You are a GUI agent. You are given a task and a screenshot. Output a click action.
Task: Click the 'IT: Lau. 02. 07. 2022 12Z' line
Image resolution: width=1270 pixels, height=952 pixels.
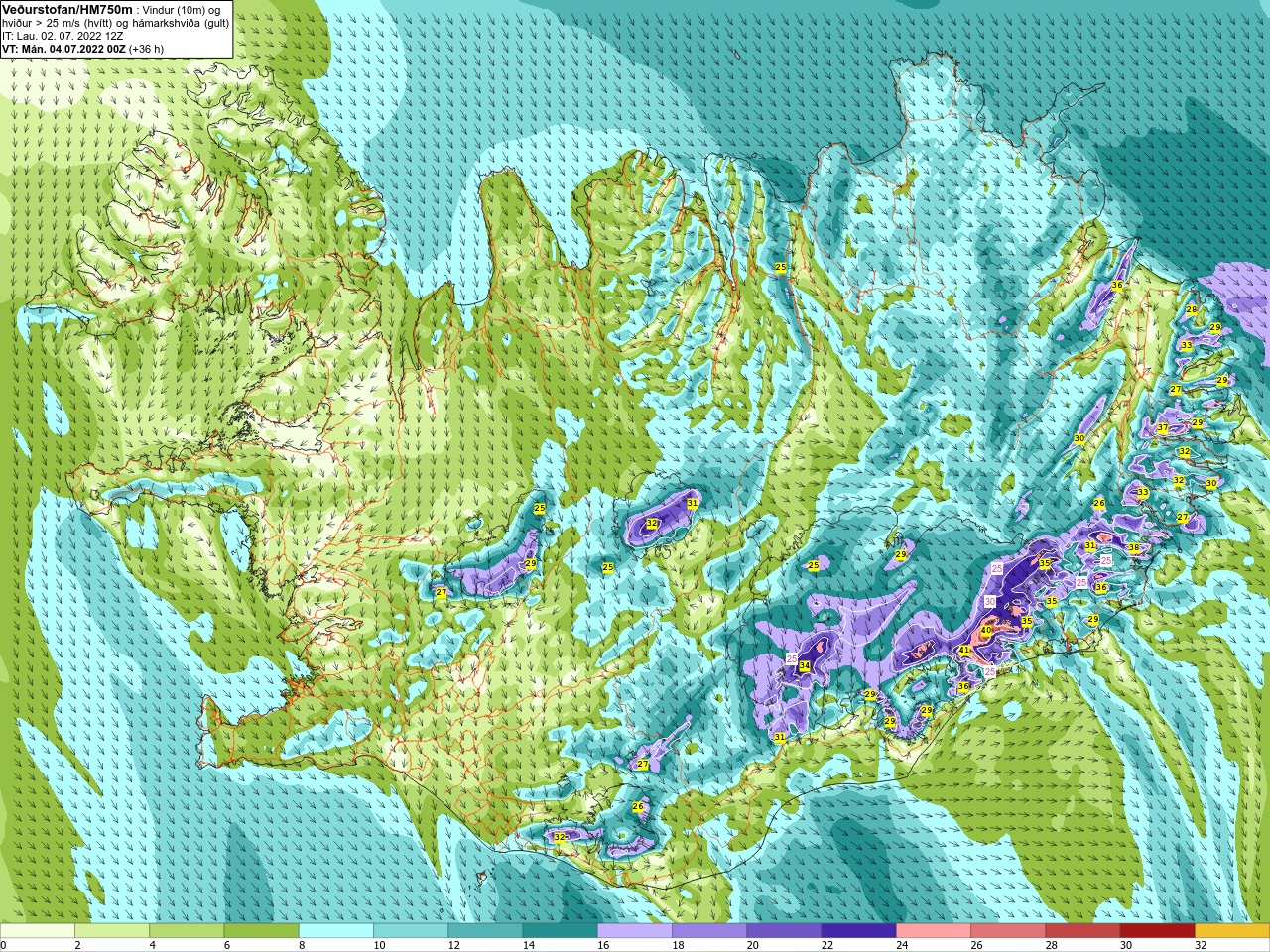click(x=63, y=35)
